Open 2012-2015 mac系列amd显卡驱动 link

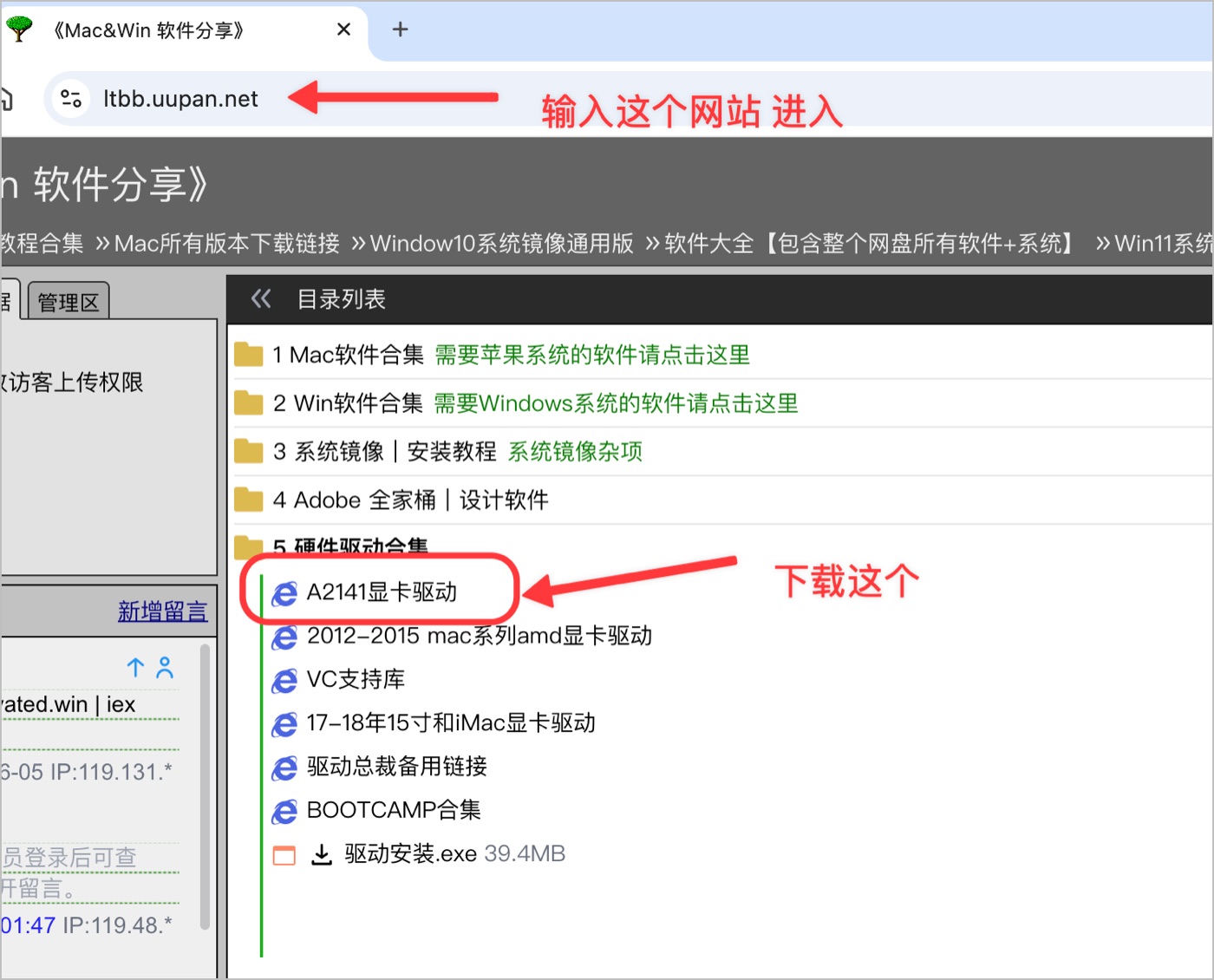click(480, 636)
